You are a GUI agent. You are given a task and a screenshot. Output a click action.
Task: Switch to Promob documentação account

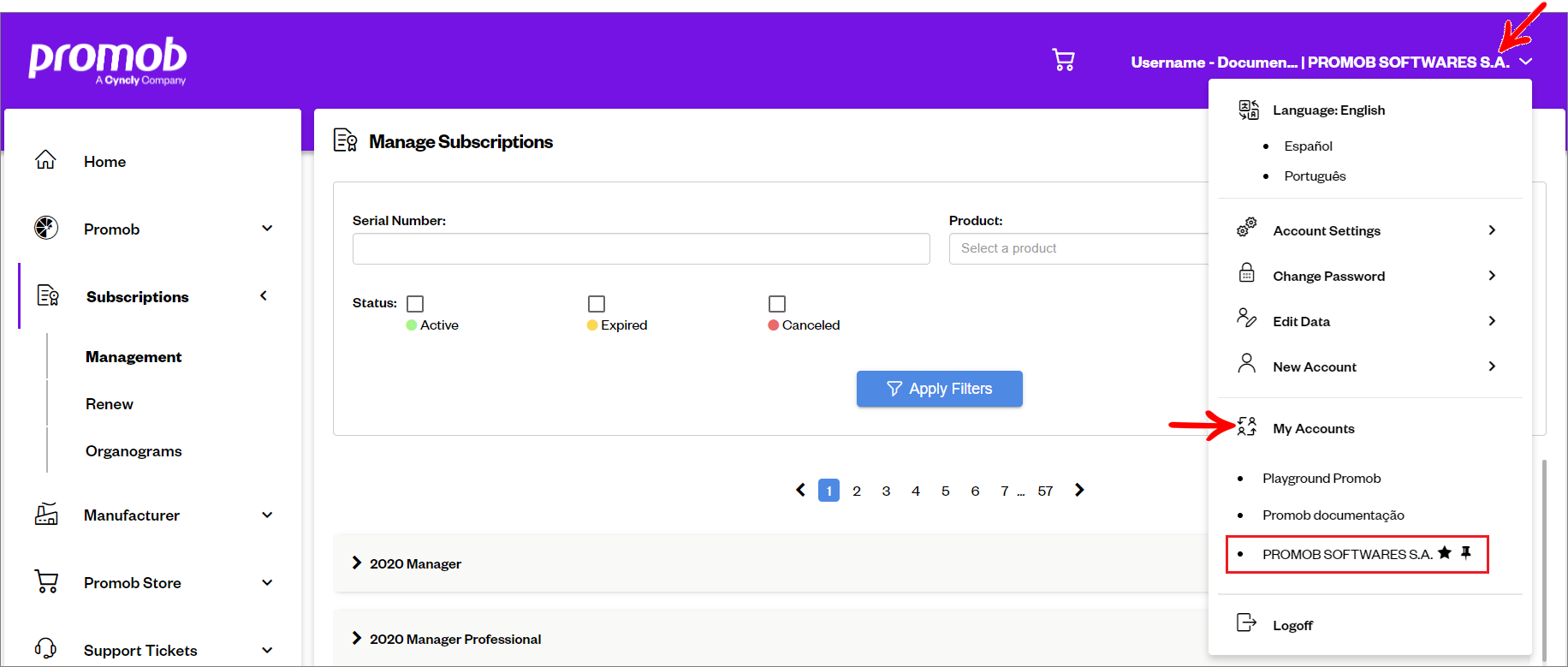[1333, 515]
